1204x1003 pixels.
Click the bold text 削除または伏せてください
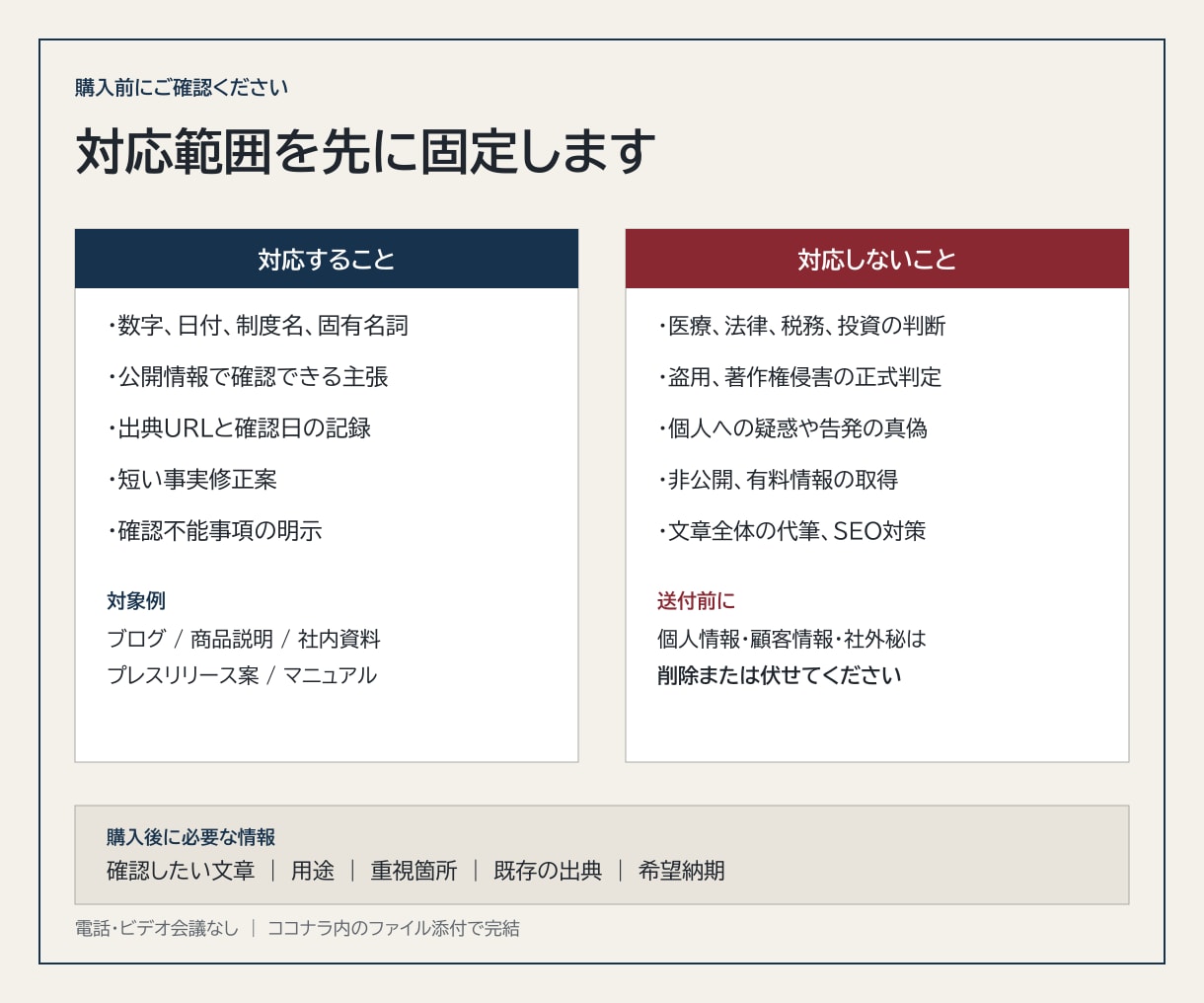780,675
